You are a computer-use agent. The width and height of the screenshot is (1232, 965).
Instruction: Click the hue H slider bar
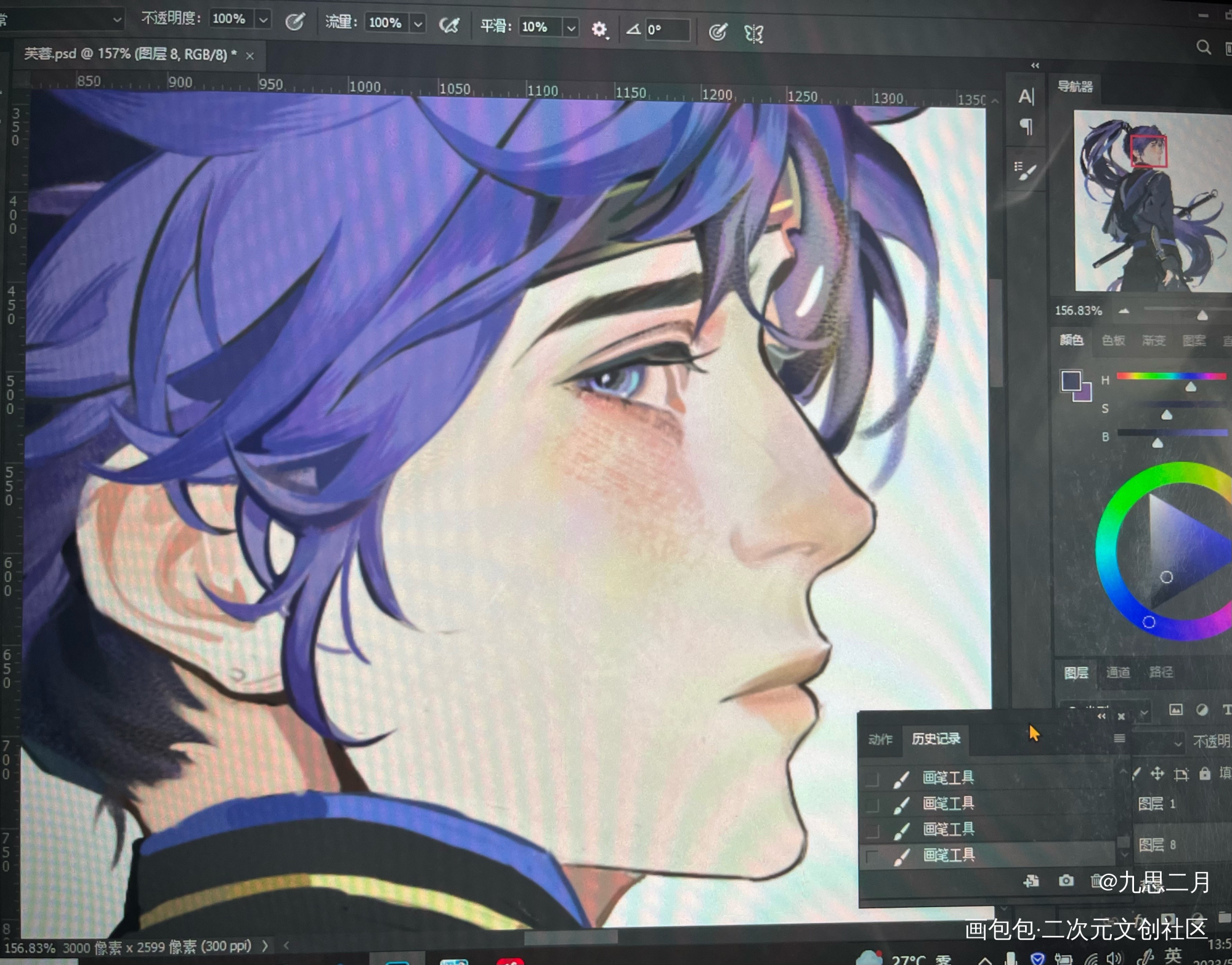point(1170,376)
